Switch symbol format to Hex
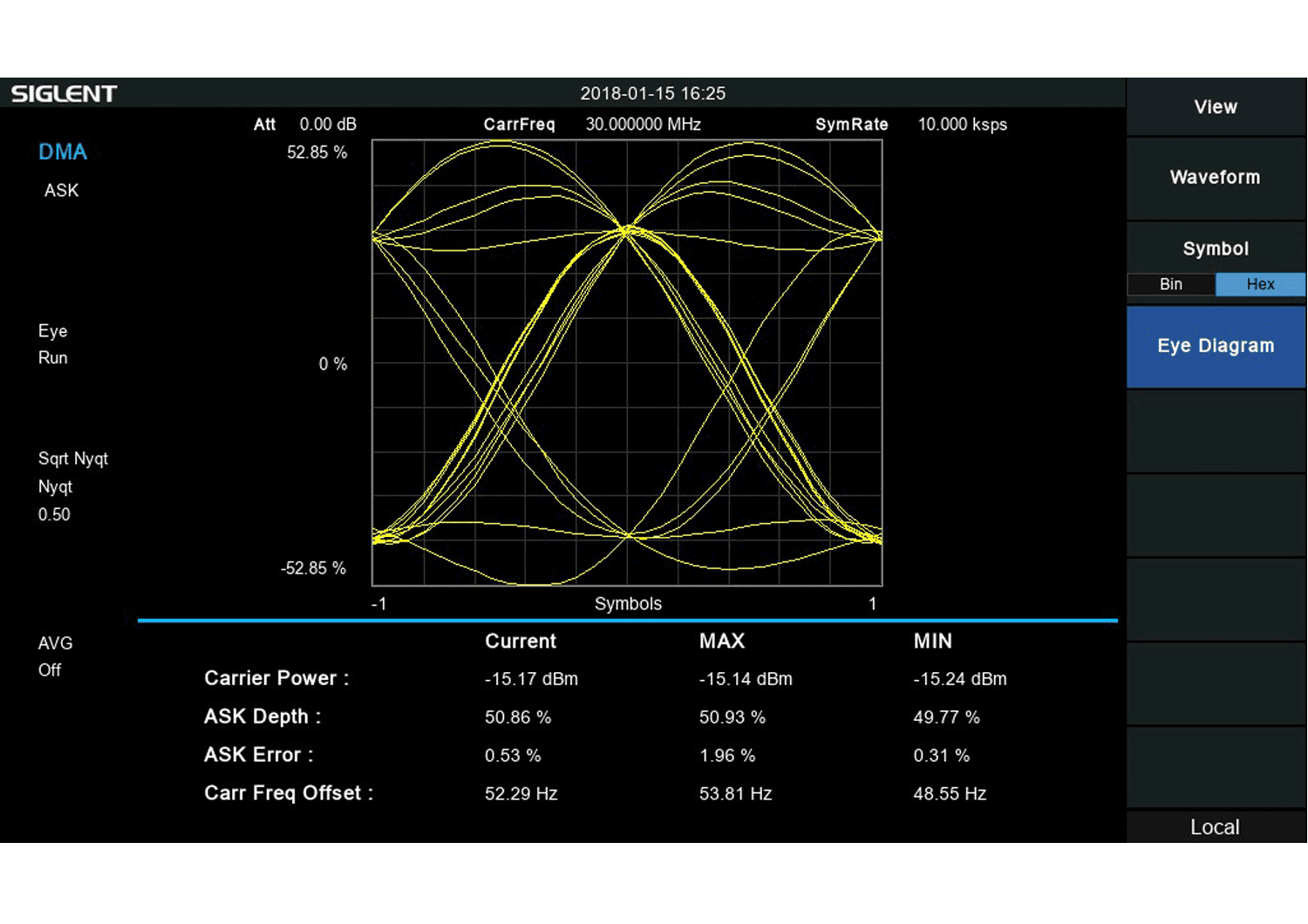The image size is (1308, 924). click(x=1260, y=284)
